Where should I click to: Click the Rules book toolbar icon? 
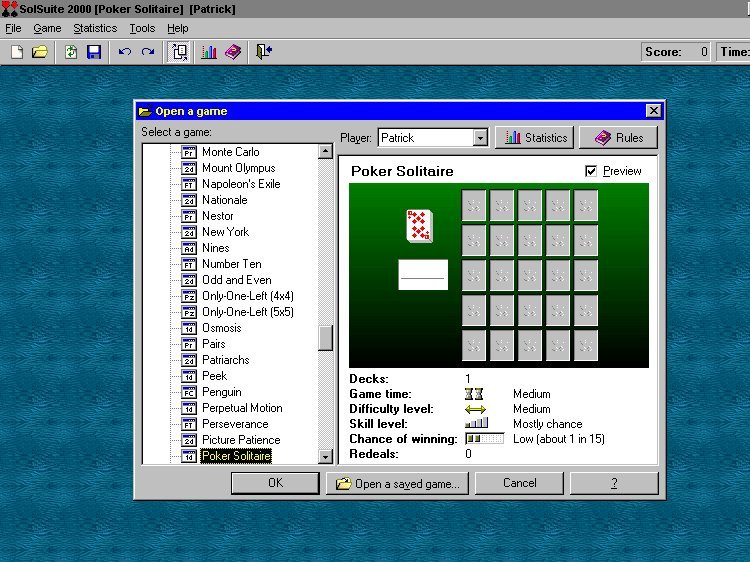point(233,52)
